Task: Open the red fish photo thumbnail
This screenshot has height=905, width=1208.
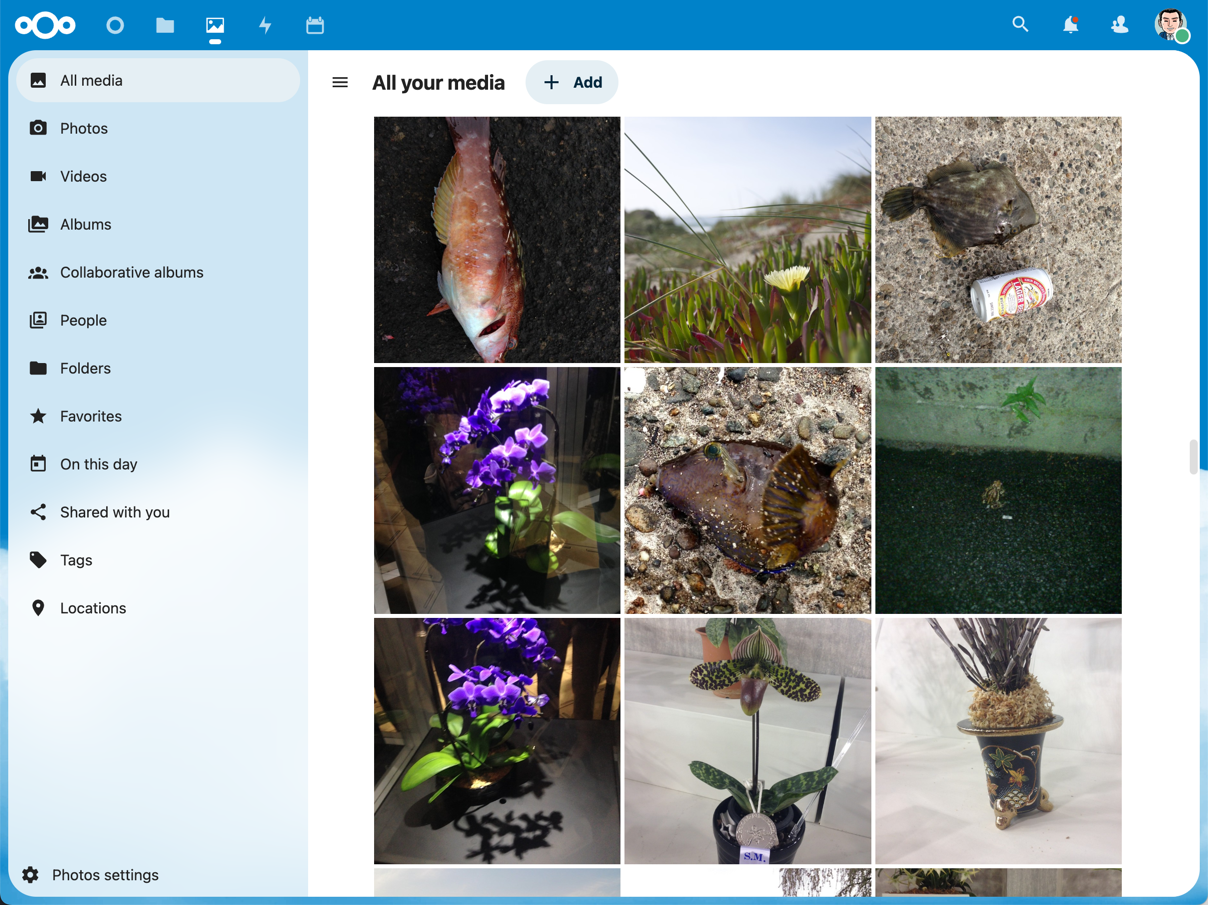Action: pos(497,240)
